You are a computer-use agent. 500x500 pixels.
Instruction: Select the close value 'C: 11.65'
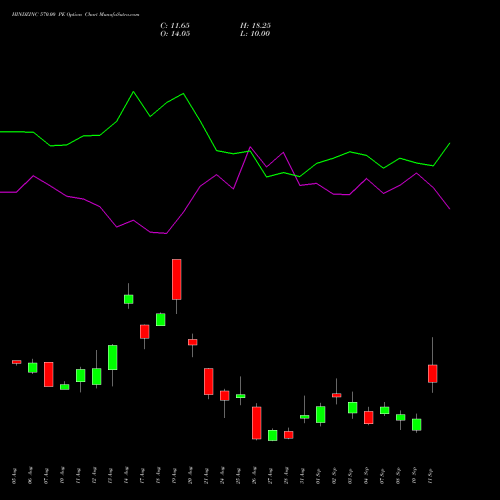(175, 26)
